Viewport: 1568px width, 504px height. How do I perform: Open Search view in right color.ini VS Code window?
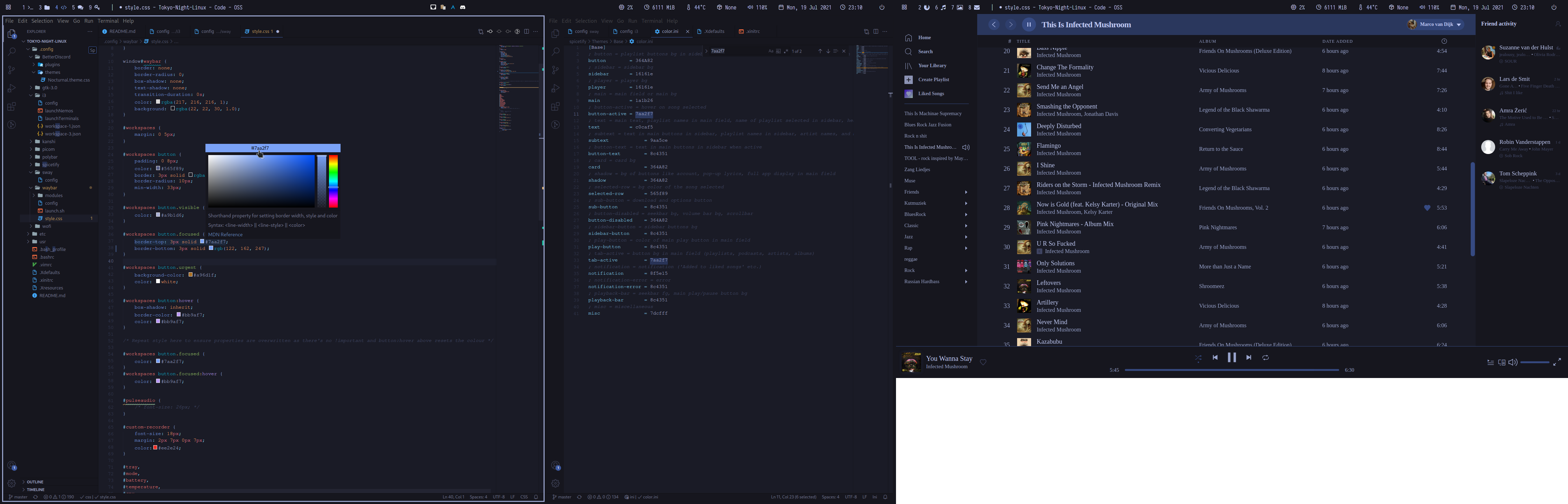(555, 52)
